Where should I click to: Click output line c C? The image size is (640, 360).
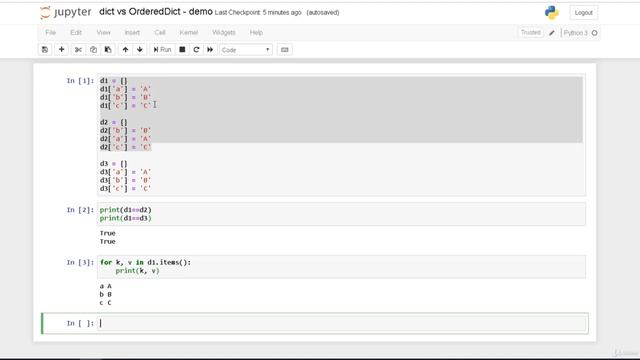pyautogui.click(x=106, y=303)
